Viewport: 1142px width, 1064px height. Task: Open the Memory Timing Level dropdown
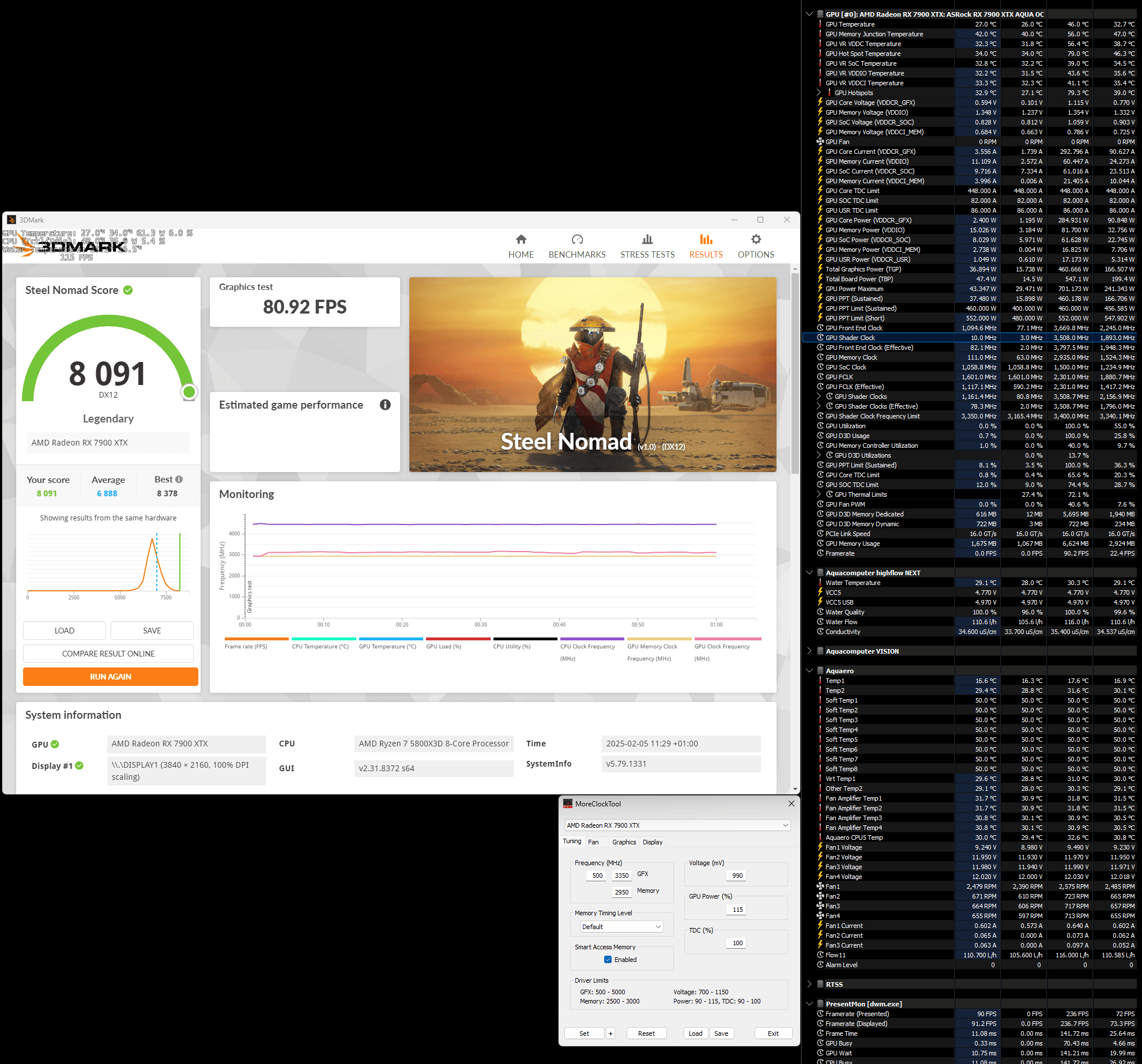621,927
